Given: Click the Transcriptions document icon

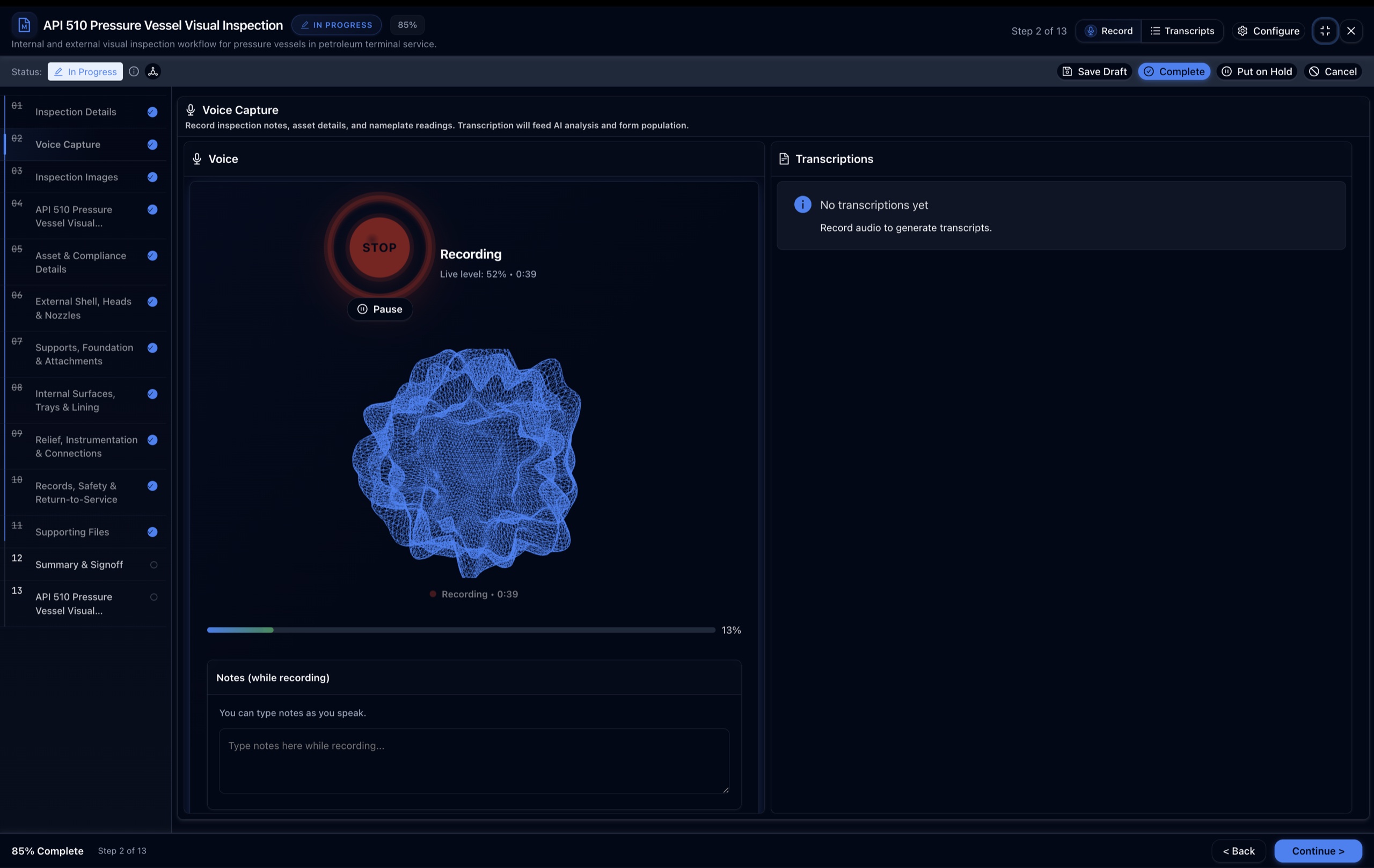Looking at the screenshot, I should click(x=784, y=159).
